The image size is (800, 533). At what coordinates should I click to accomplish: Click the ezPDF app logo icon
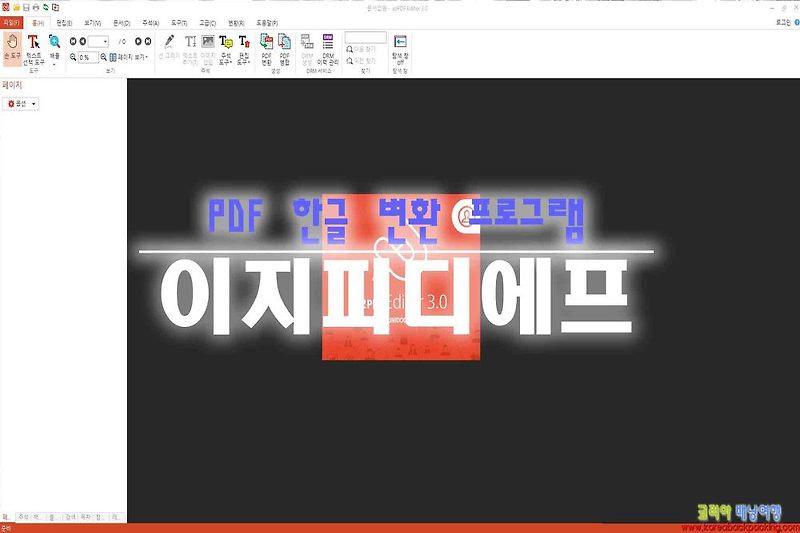(x=6, y=8)
